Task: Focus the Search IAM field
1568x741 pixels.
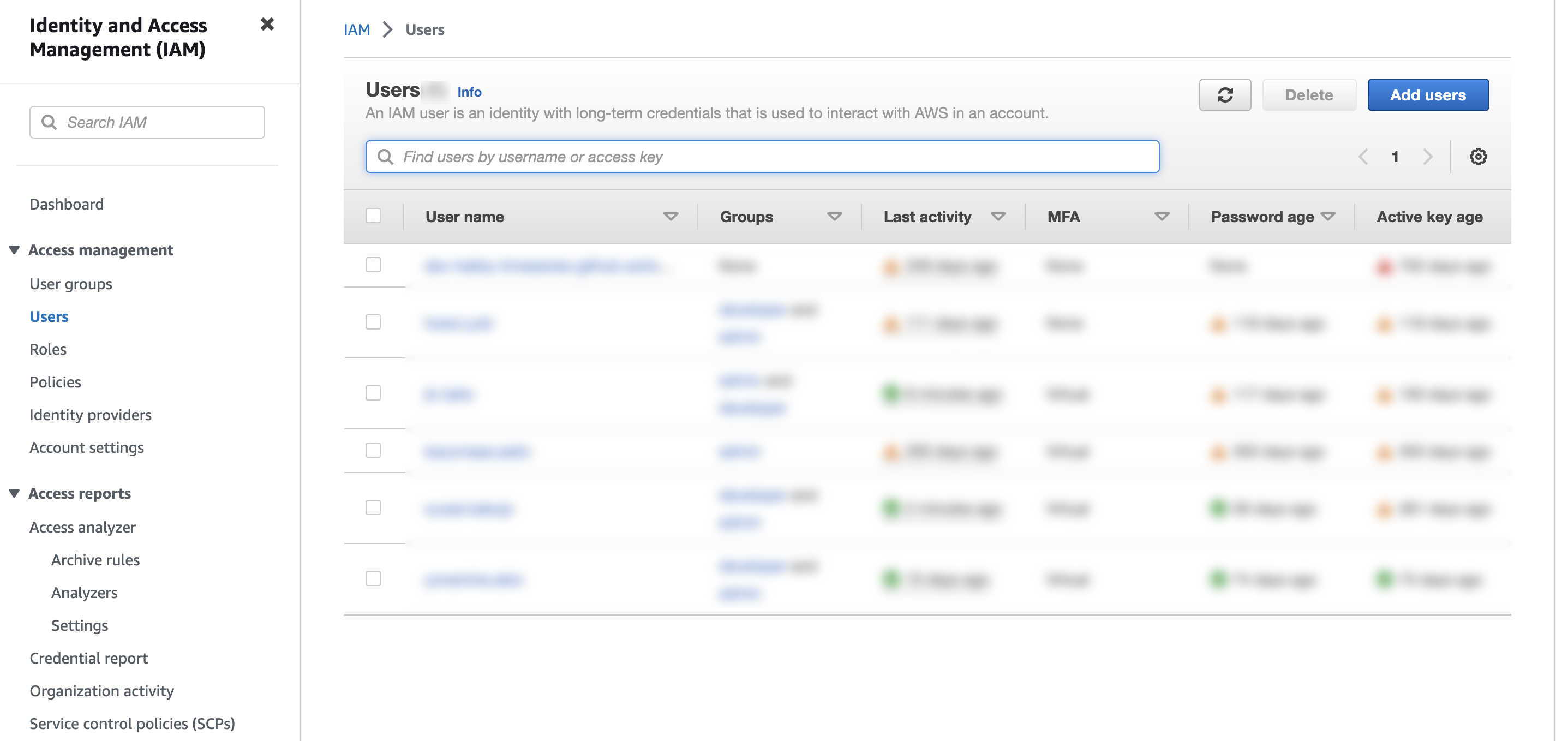Action: pos(147,122)
